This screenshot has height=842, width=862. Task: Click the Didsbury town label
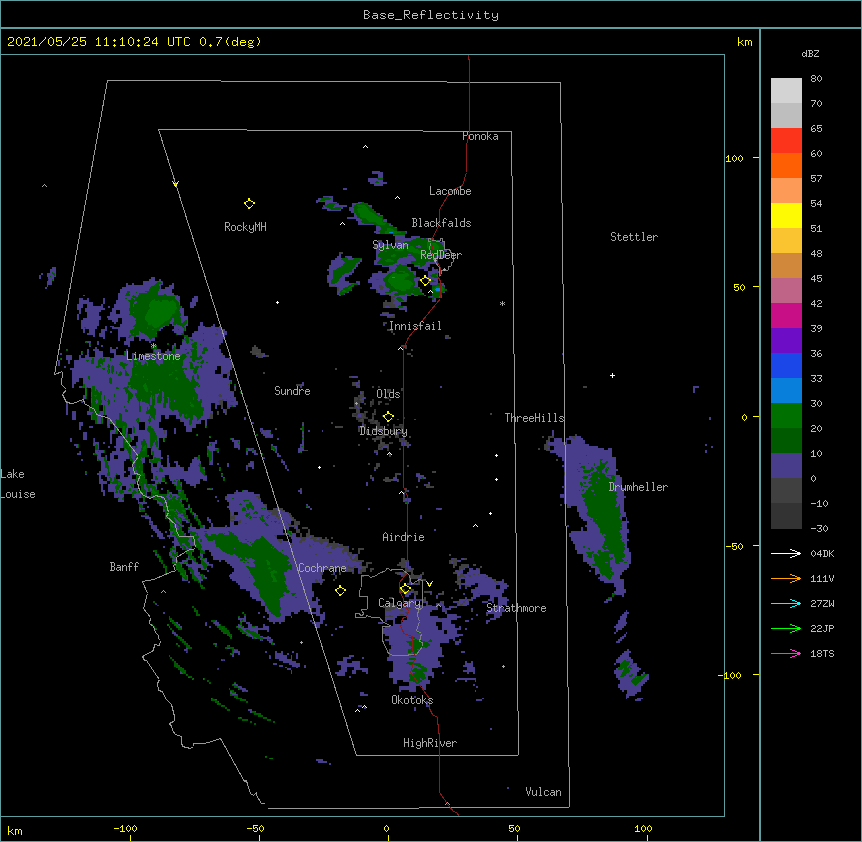pyautogui.click(x=383, y=431)
